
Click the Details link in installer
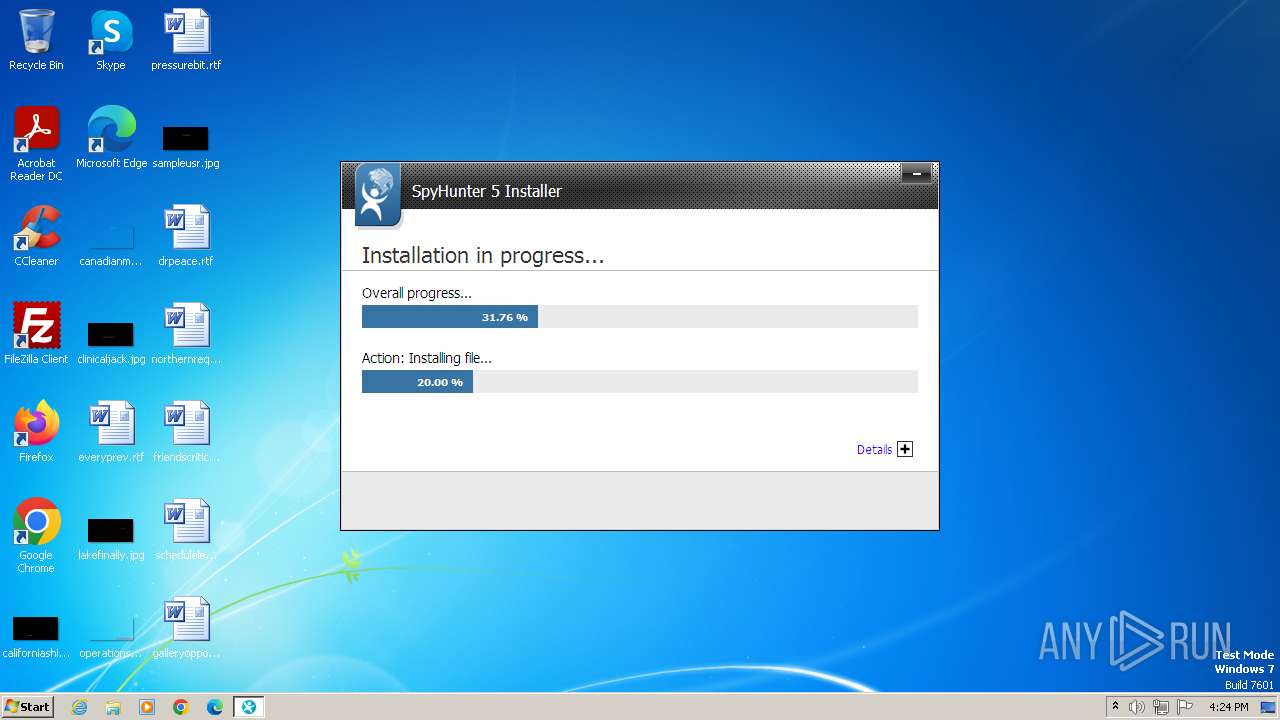874,450
